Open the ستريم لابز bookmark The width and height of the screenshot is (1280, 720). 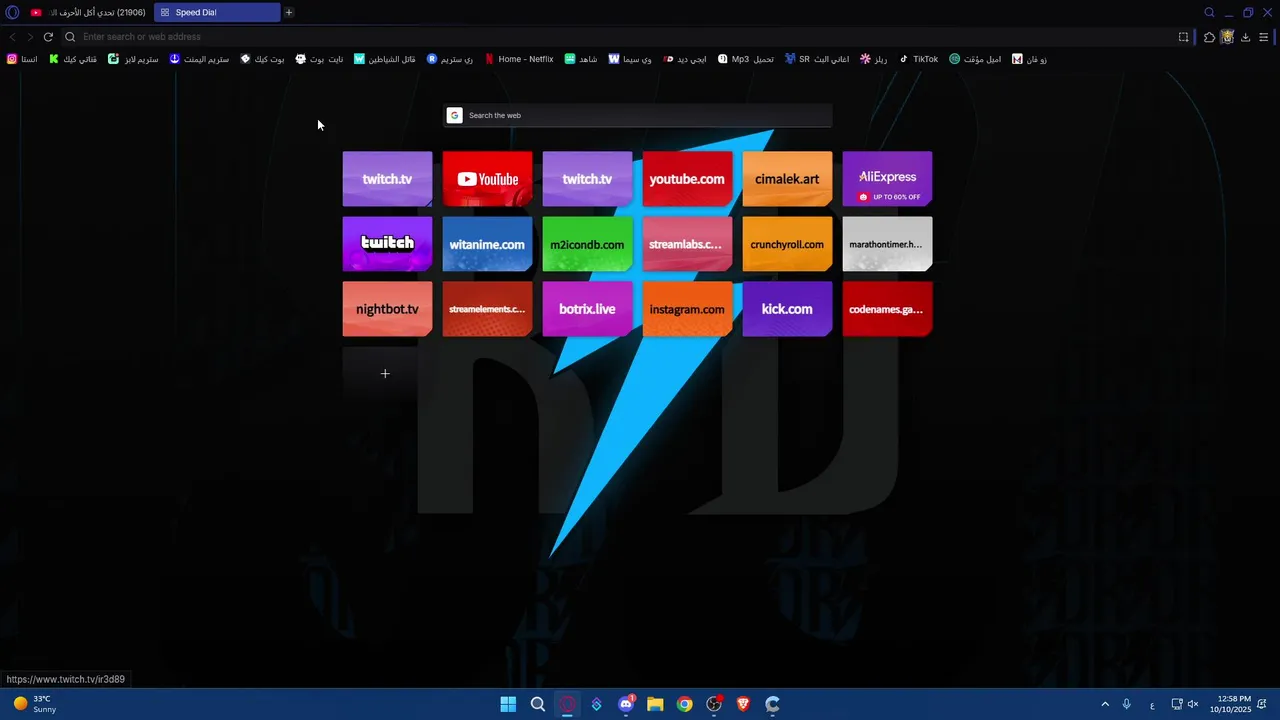point(133,59)
